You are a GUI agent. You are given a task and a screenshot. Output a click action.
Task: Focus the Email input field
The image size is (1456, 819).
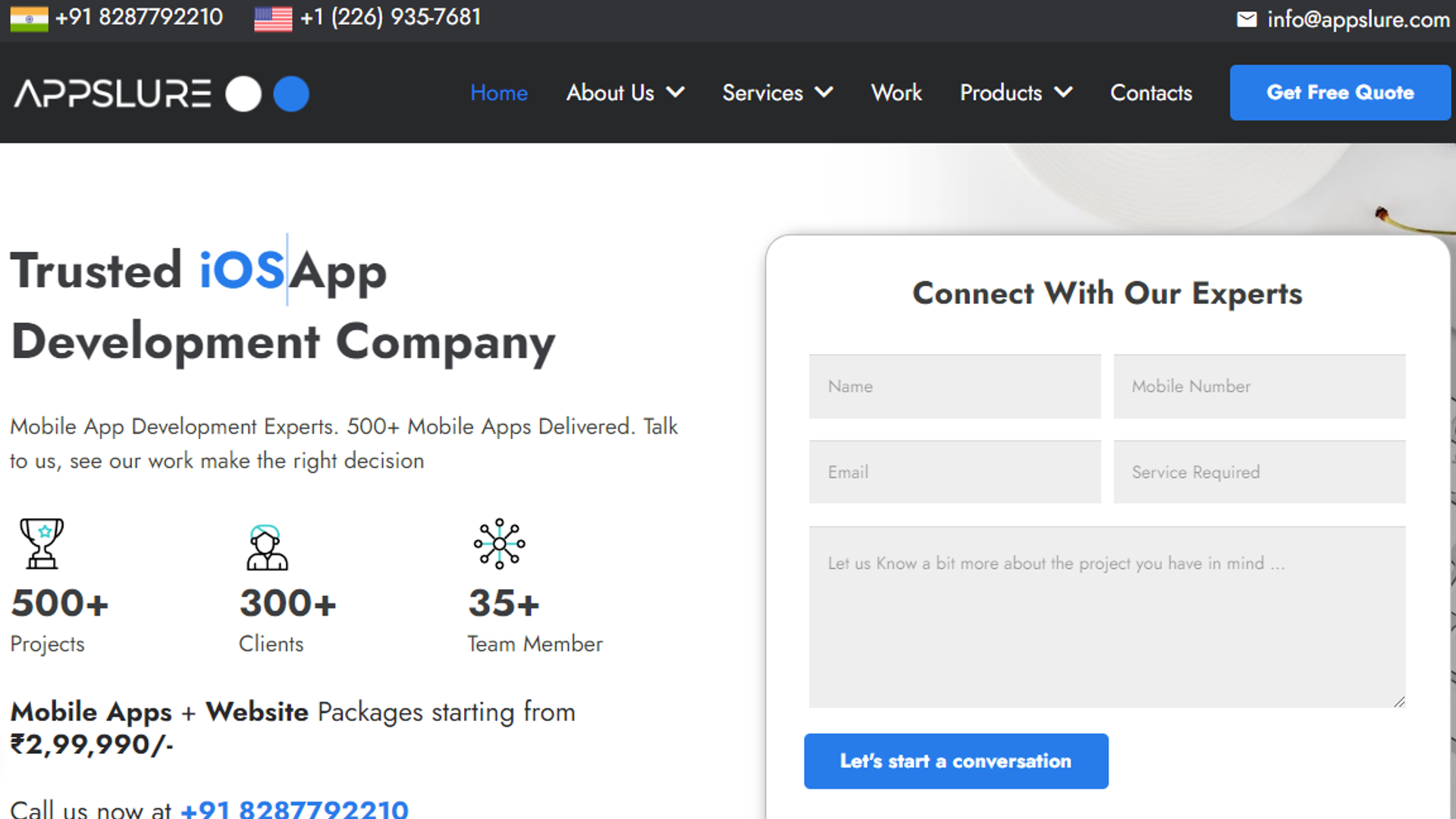955,472
